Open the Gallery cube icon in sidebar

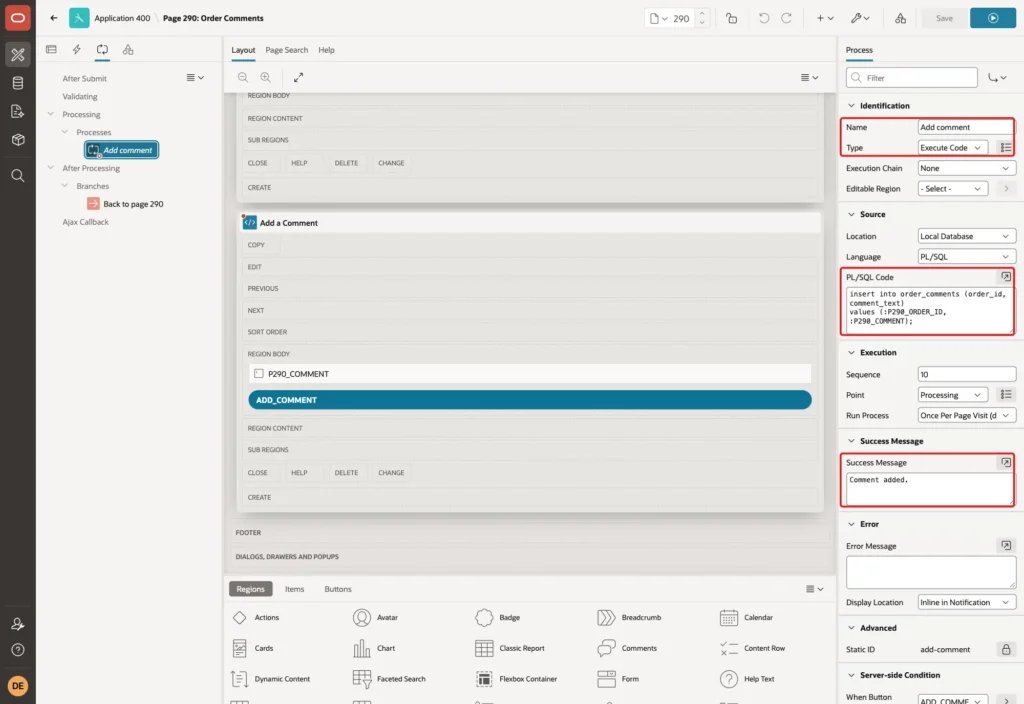(18, 140)
